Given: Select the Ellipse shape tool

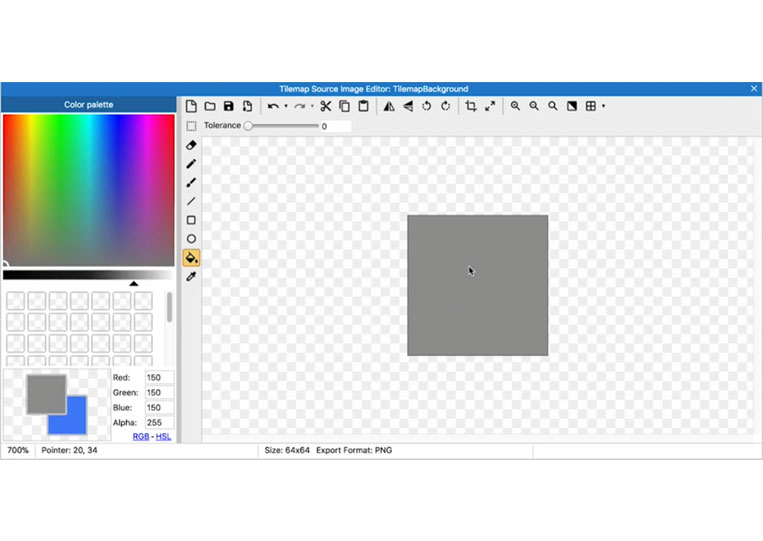Looking at the screenshot, I should tap(191, 239).
